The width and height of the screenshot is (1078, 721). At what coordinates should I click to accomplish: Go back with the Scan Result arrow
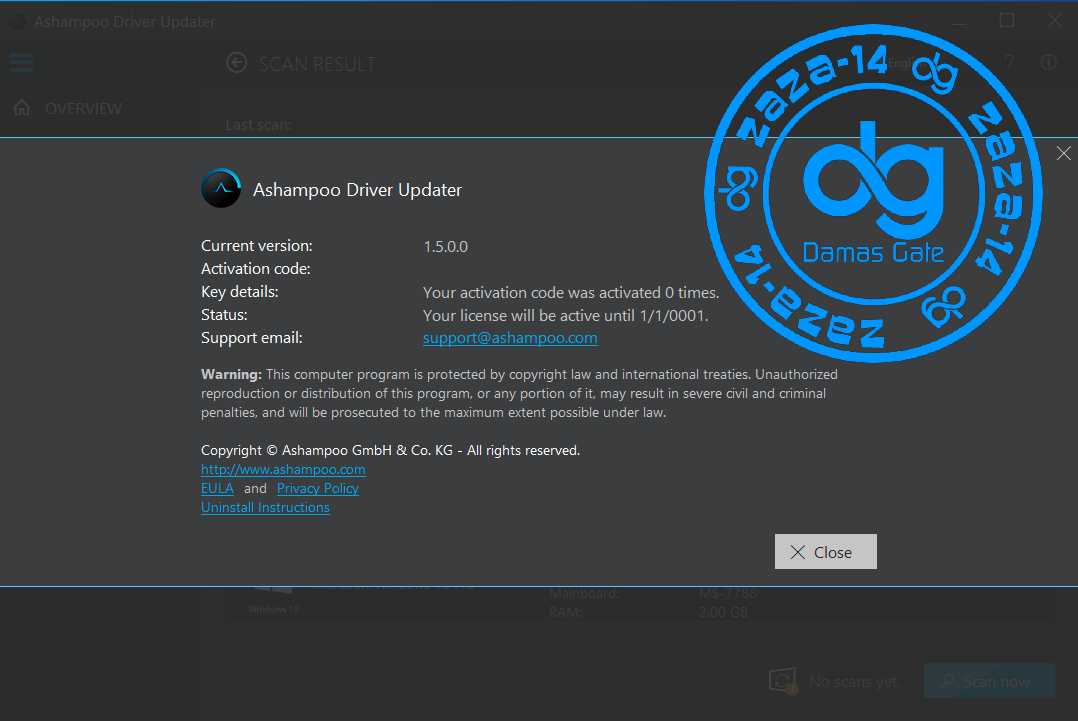click(x=236, y=63)
